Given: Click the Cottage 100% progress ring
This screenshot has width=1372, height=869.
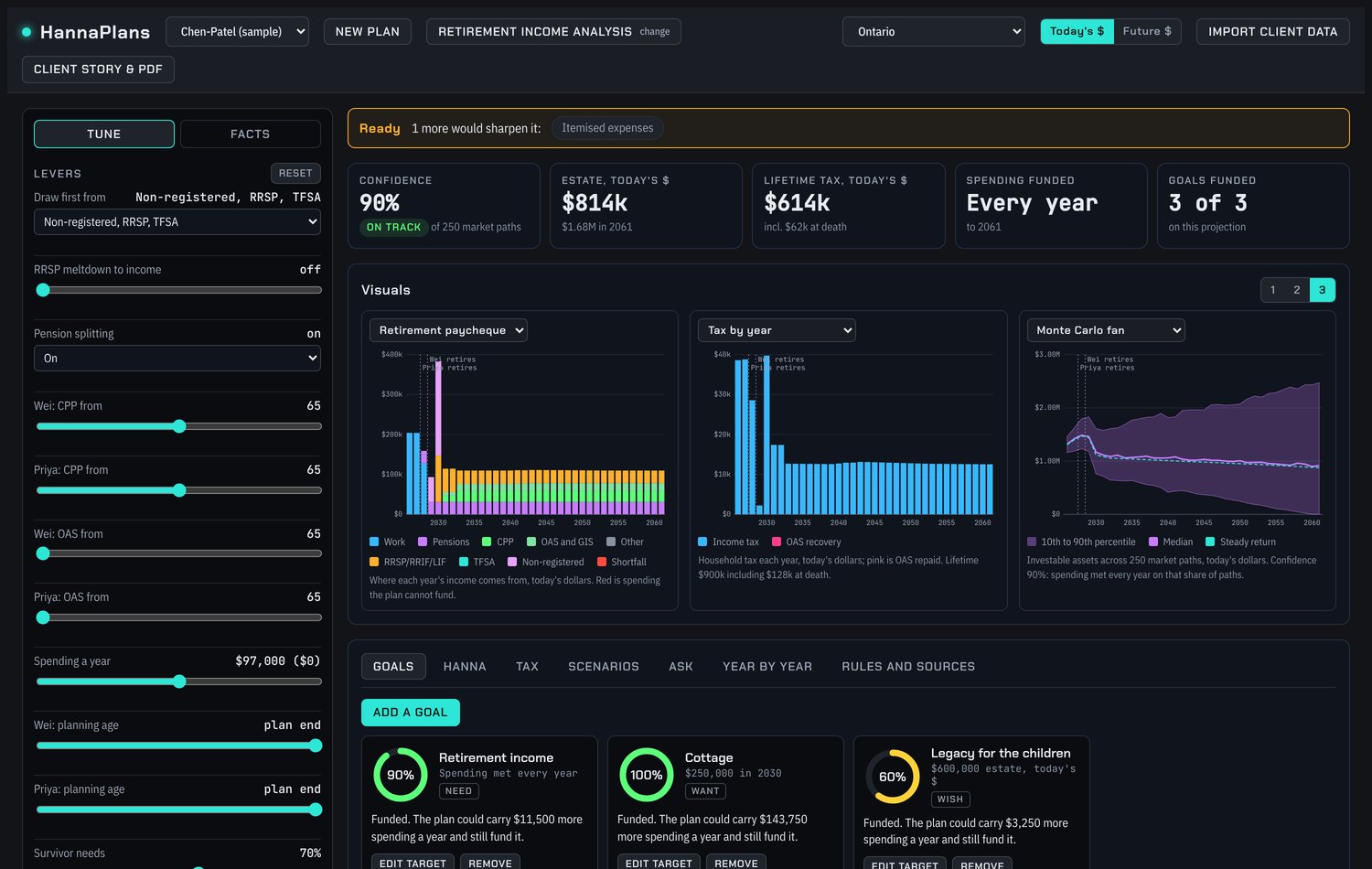Looking at the screenshot, I should [647, 775].
